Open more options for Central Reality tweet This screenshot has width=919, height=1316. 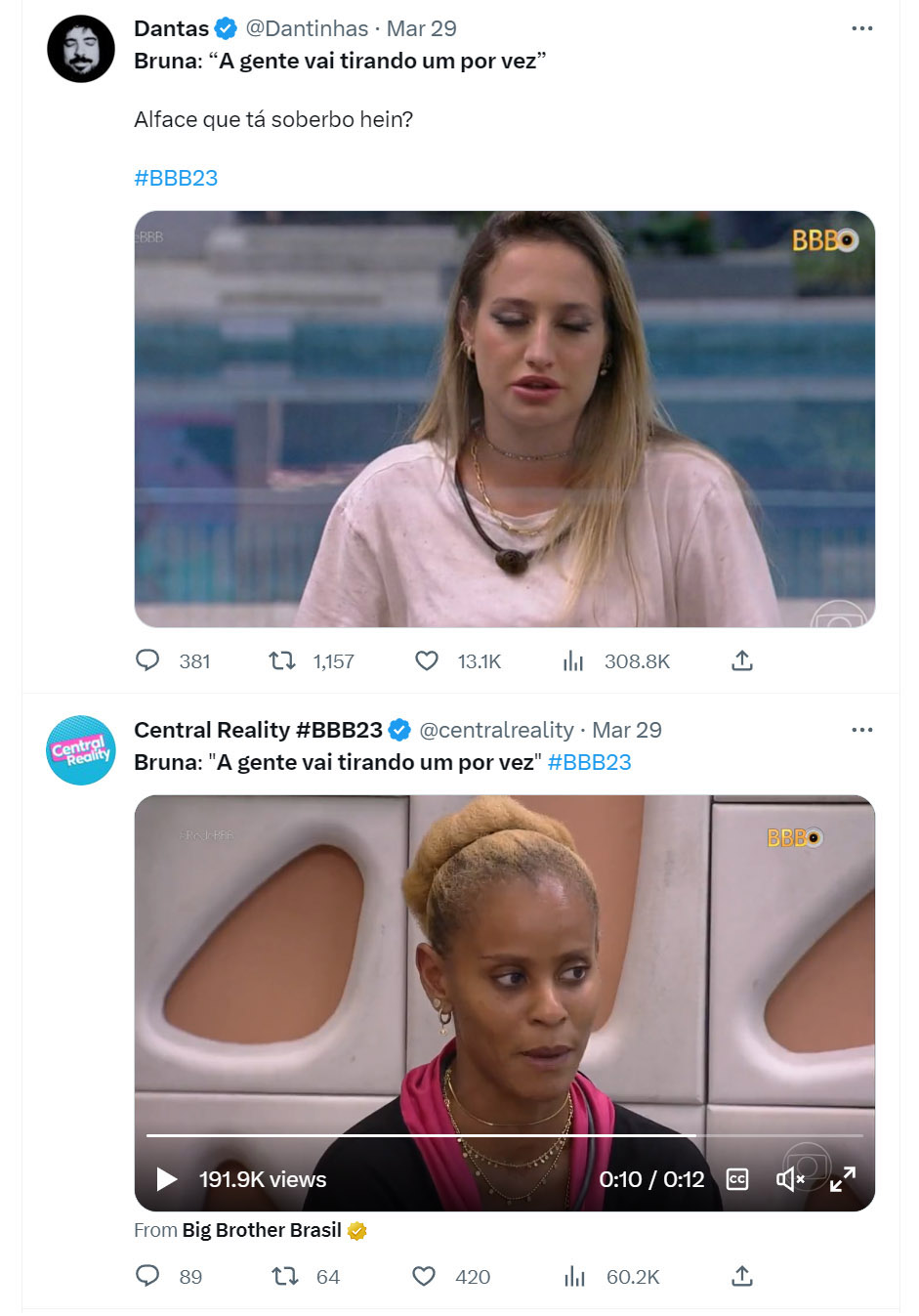(x=862, y=730)
